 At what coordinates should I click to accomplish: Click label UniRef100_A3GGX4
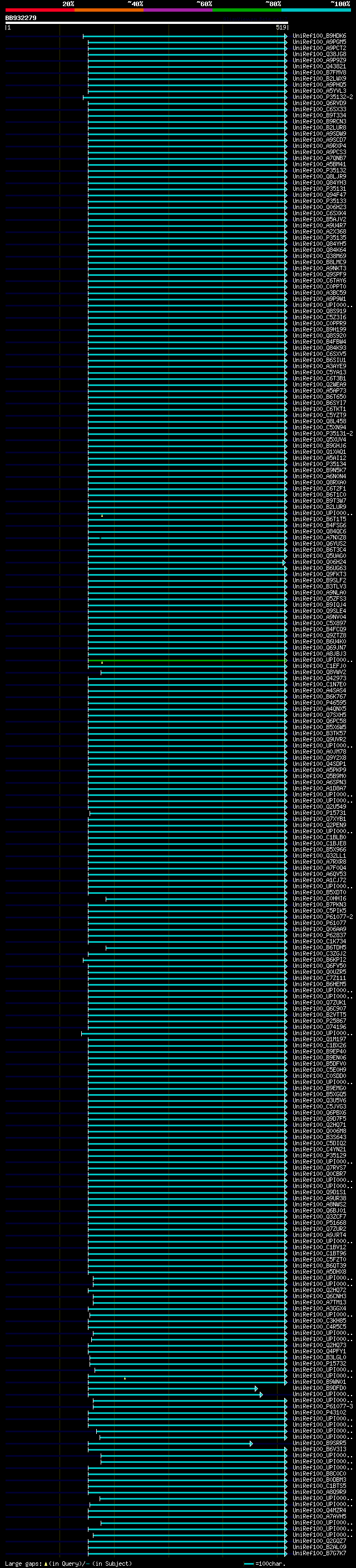319,1308
